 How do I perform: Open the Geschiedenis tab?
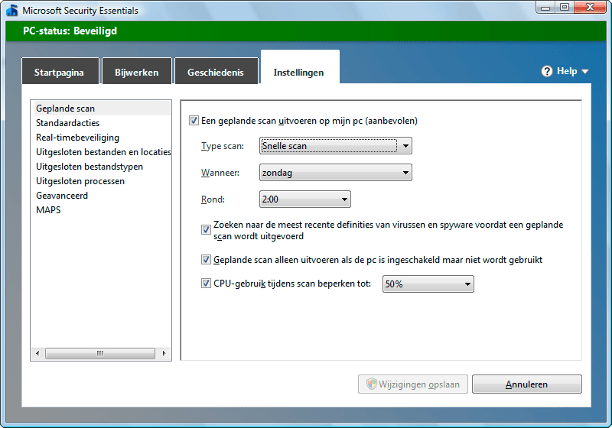pyautogui.click(x=215, y=72)
